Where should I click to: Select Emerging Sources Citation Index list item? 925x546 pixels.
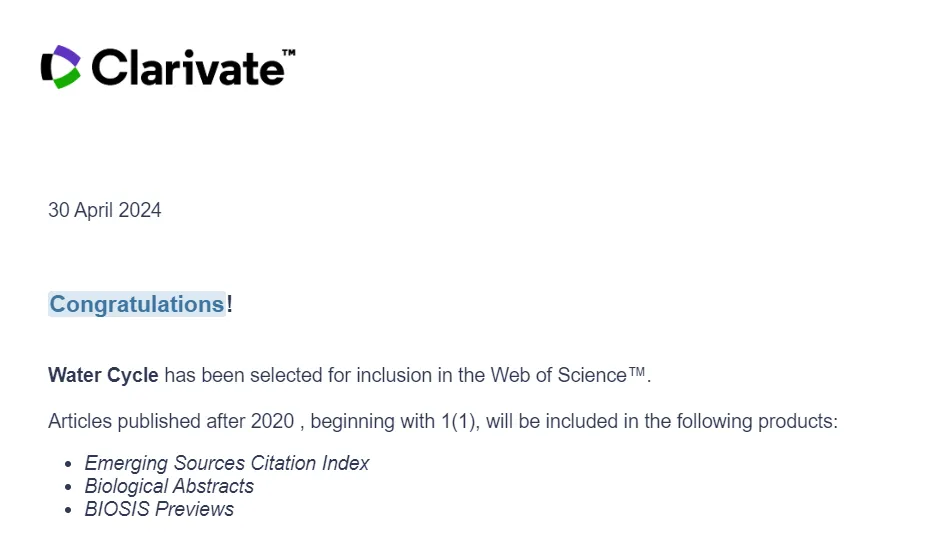click(227, 463)
